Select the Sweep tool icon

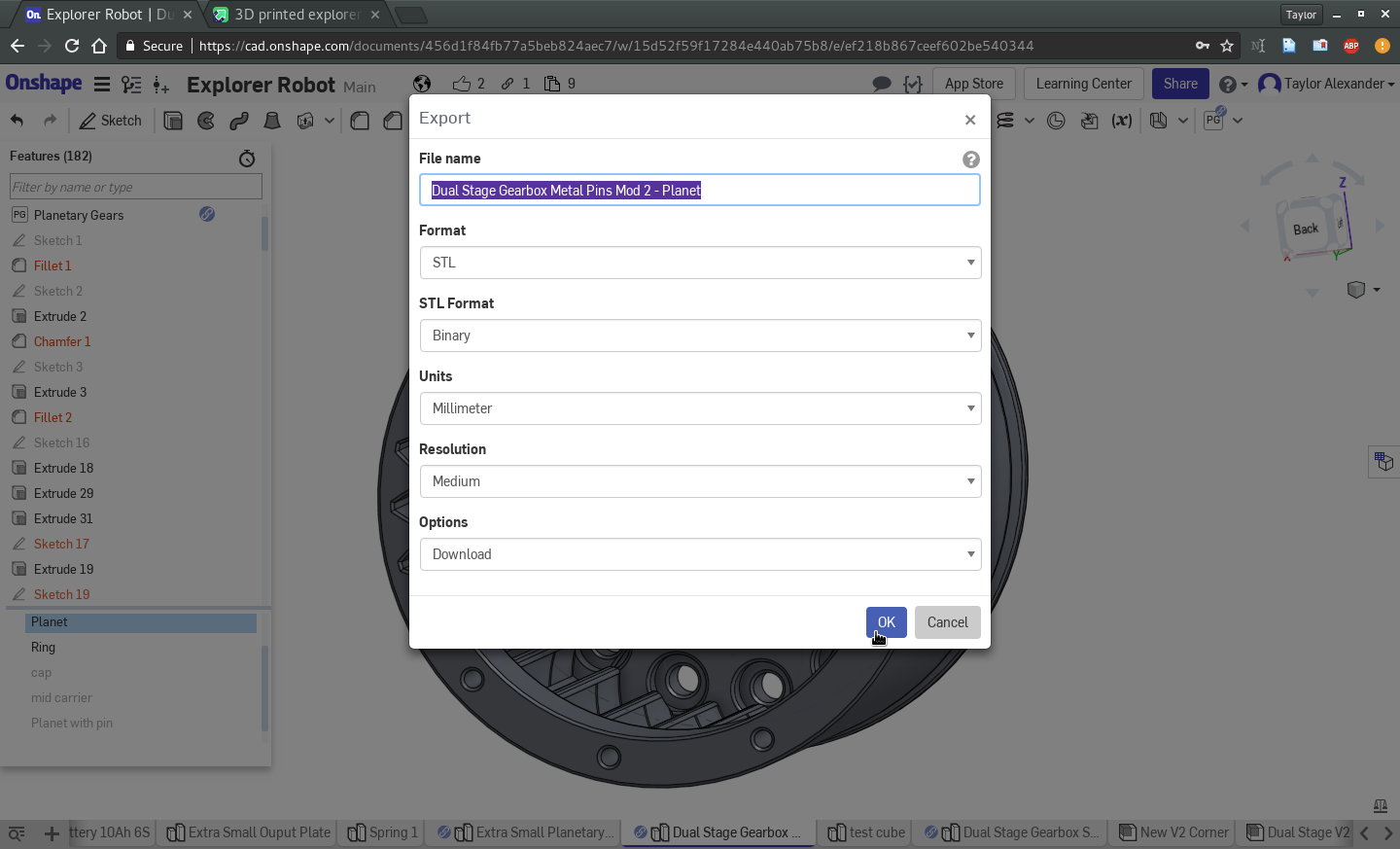pyautogui.click(x=239, y=121)
